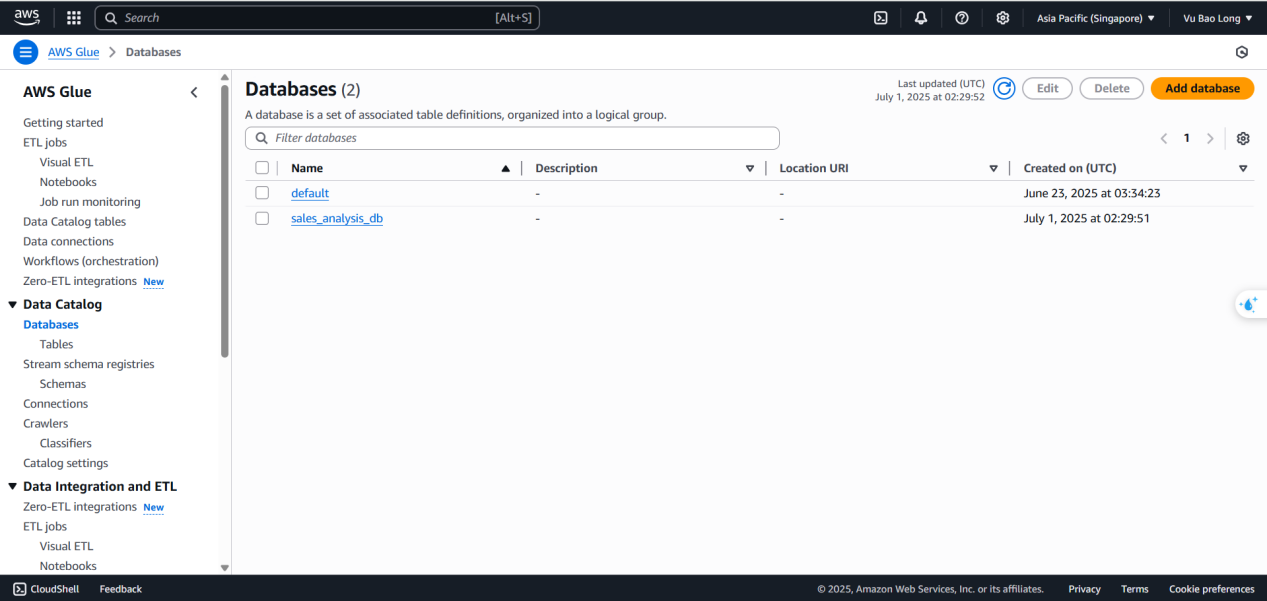The image size is (1267, 601).
Task: Launch CloudShell from top bar icon
Action: 881,18
